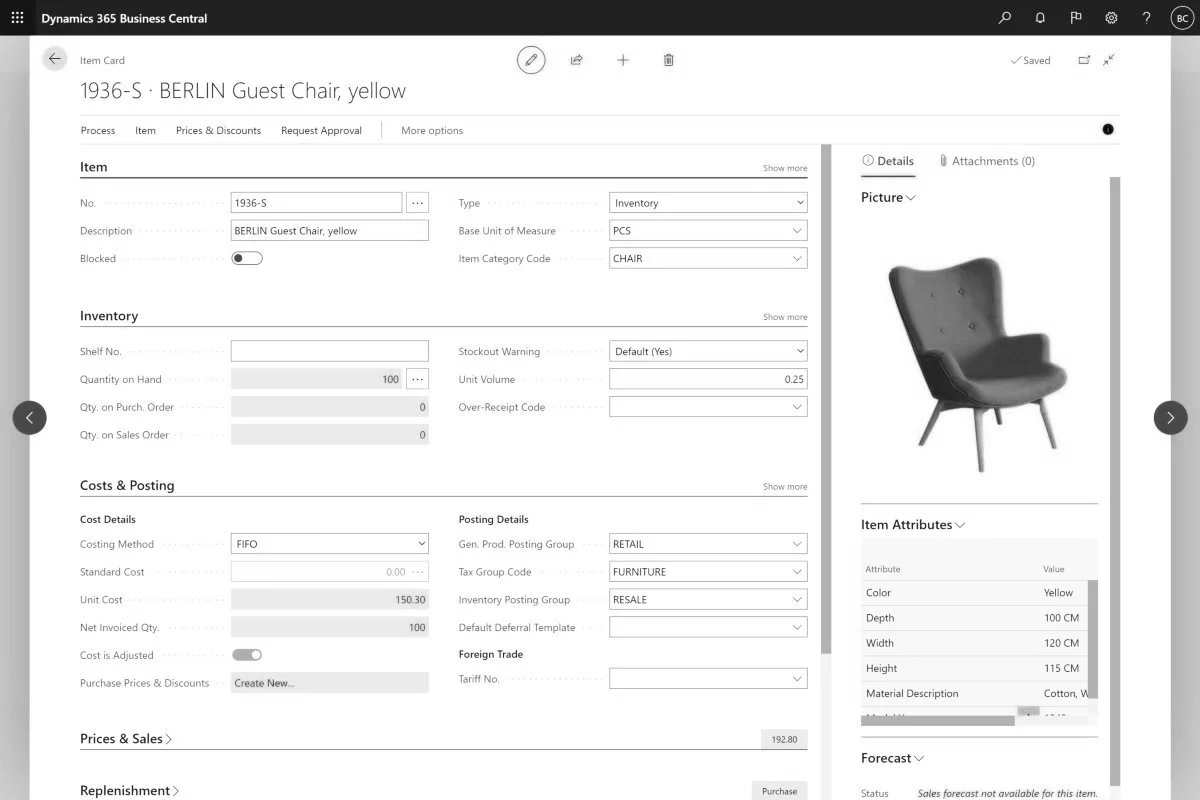The height and width of the screenshot is (800, 1200).
Task: Go to previous record arrow
Action: [x=29, y=417]
